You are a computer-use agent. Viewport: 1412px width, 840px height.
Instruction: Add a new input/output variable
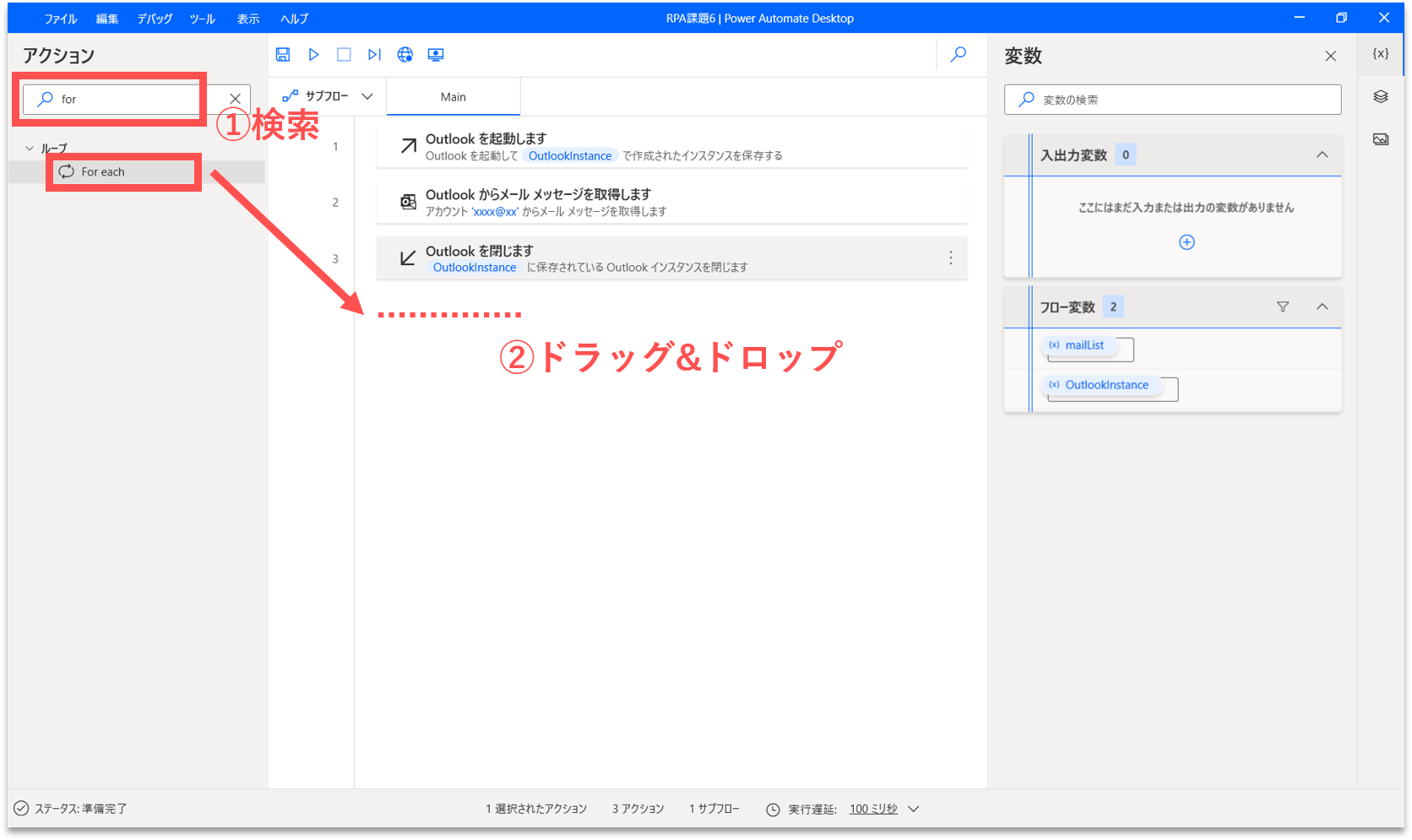tap(1187, 242)
